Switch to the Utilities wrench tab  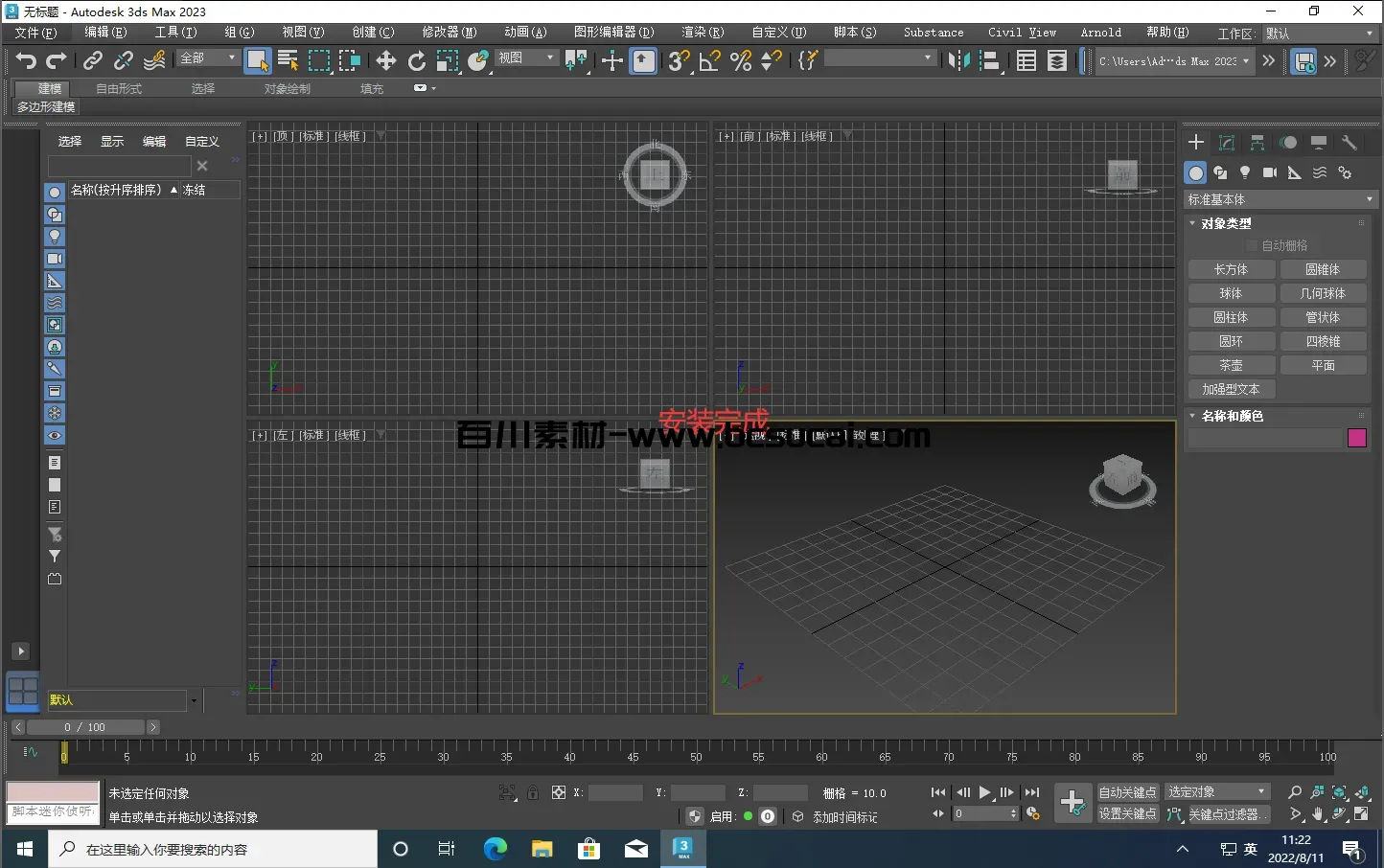coord(1349,143)
